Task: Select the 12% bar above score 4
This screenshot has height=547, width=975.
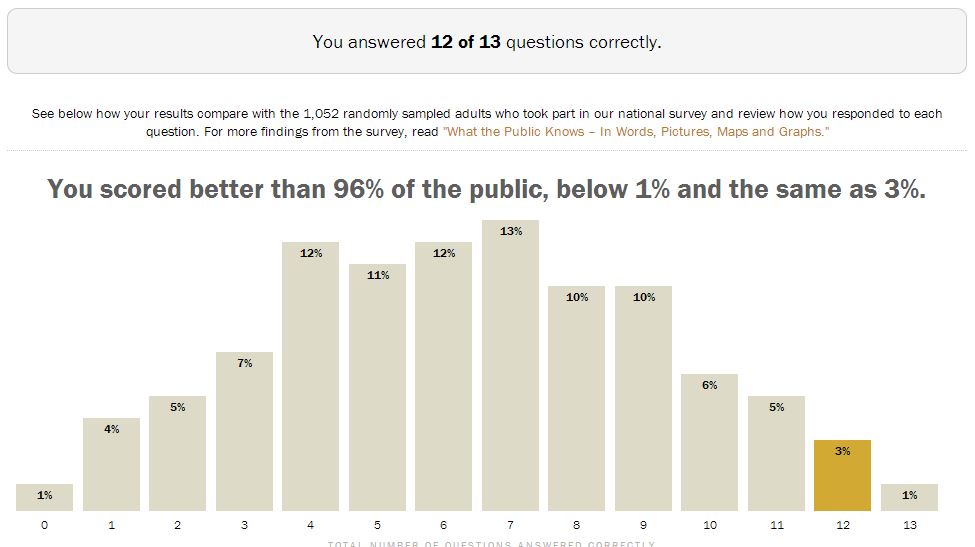Action: (x=310, y=377)
